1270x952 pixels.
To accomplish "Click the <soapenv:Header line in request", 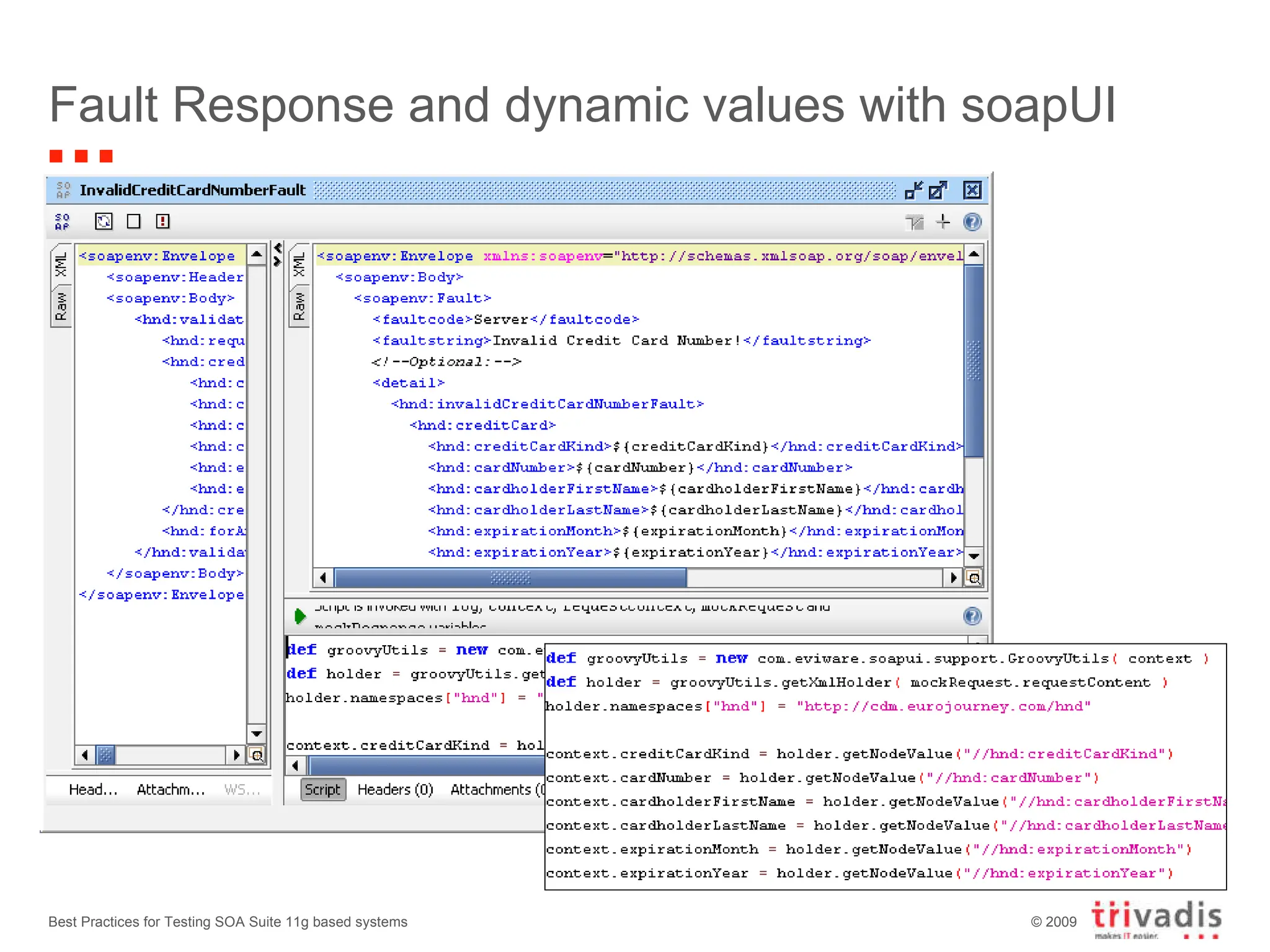I will [x=175, y=277].
